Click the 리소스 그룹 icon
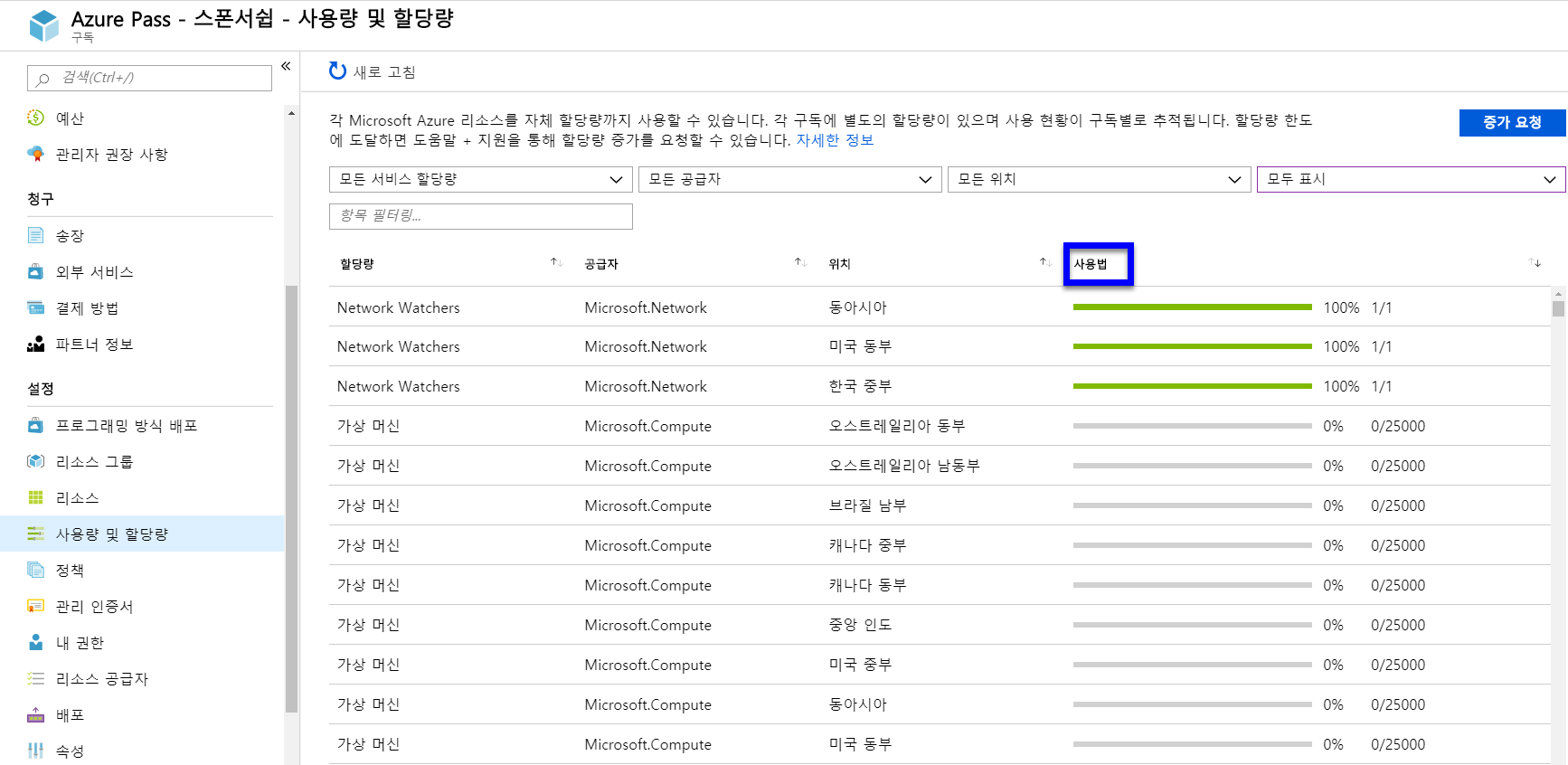1568x765 pixels. pyautogui.click(x=35, y=461)
